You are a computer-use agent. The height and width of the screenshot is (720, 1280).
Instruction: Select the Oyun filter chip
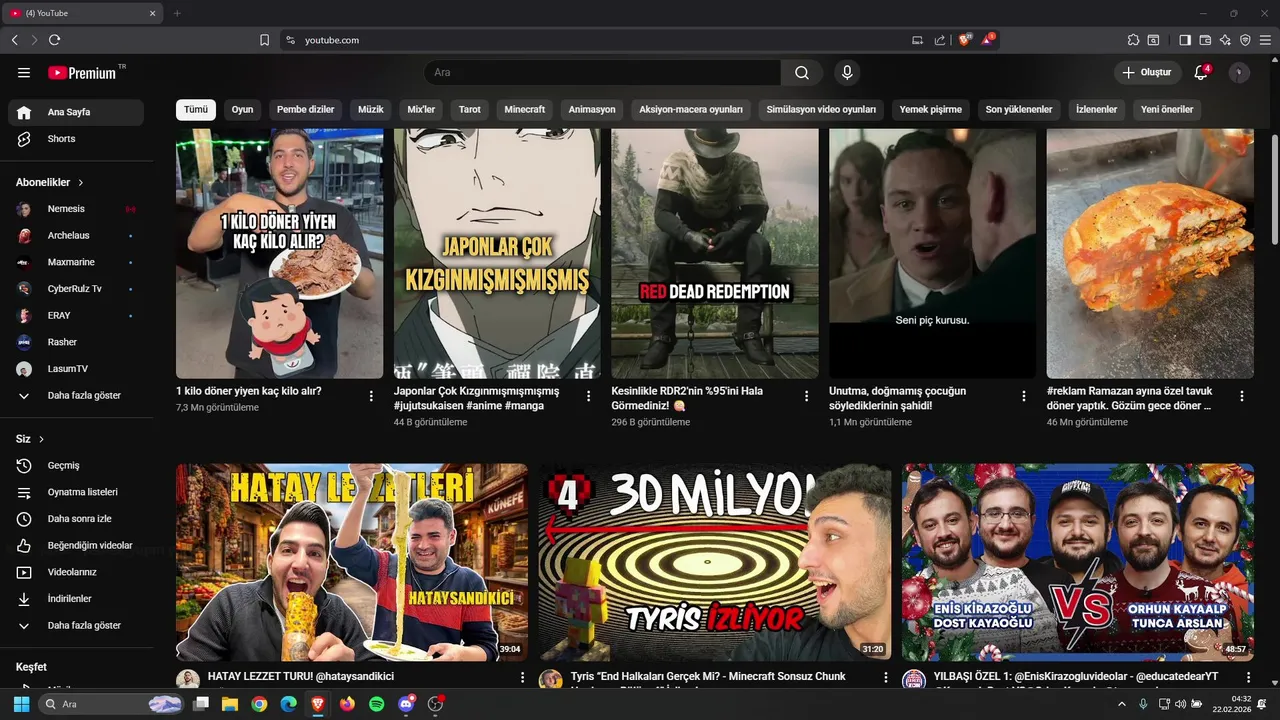[243, 109]
